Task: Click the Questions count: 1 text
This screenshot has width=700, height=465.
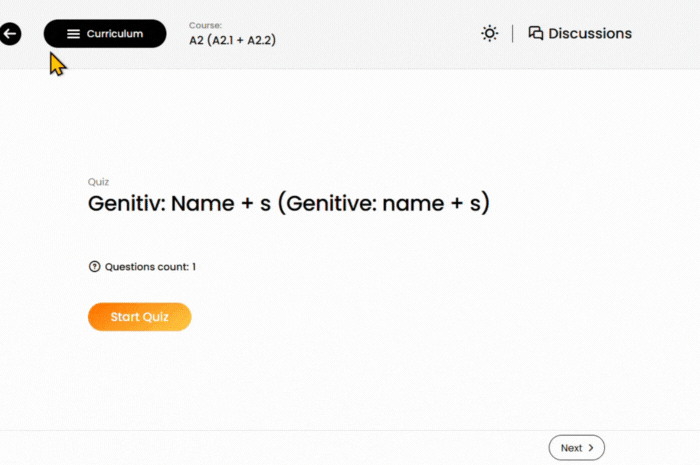Action: click(x=150, y=267)
